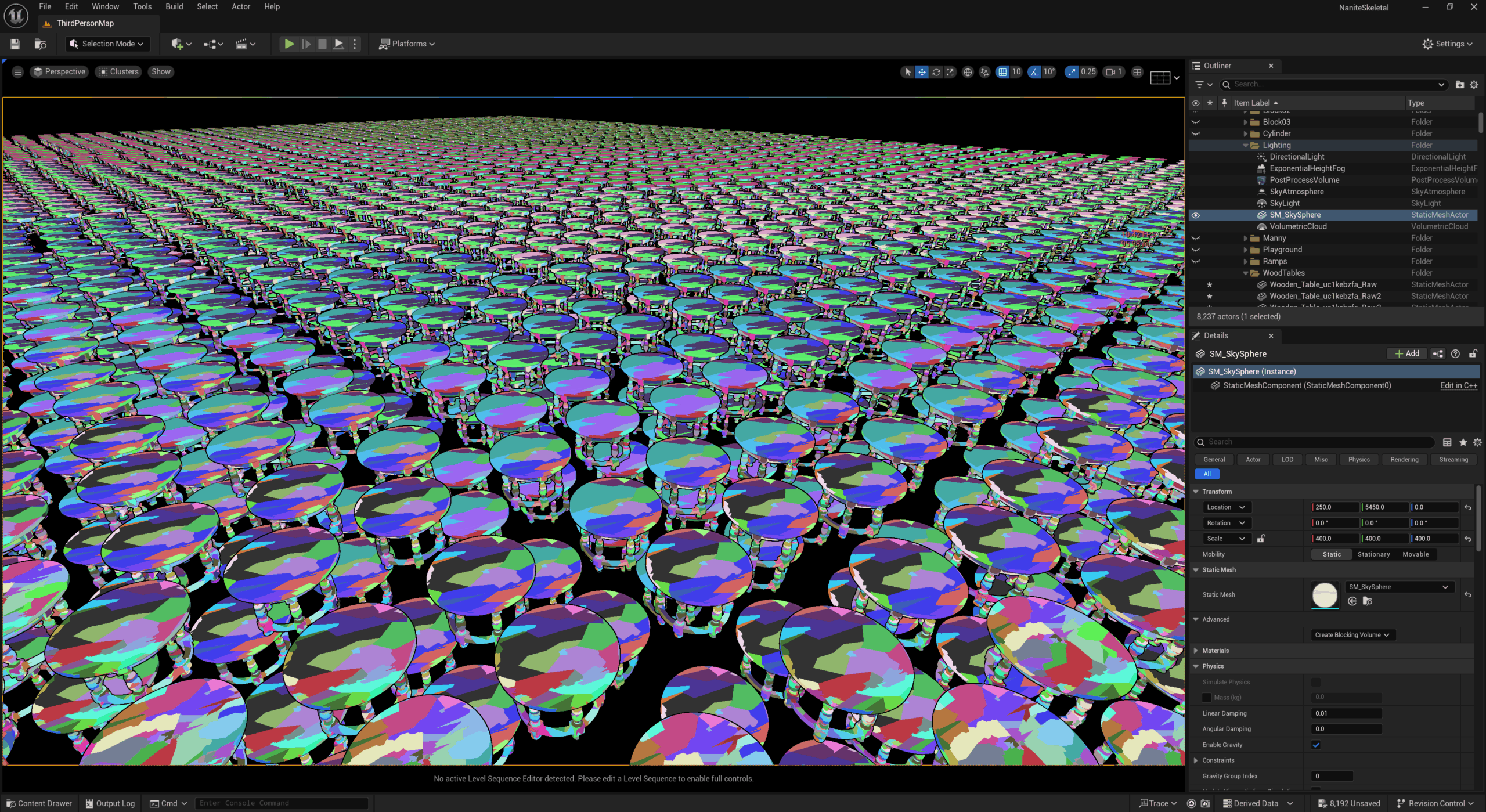The height and width of the screenshot is (812, 1486).
Task: Toggle rotation angle snapping
Action: pos(1034,72)
